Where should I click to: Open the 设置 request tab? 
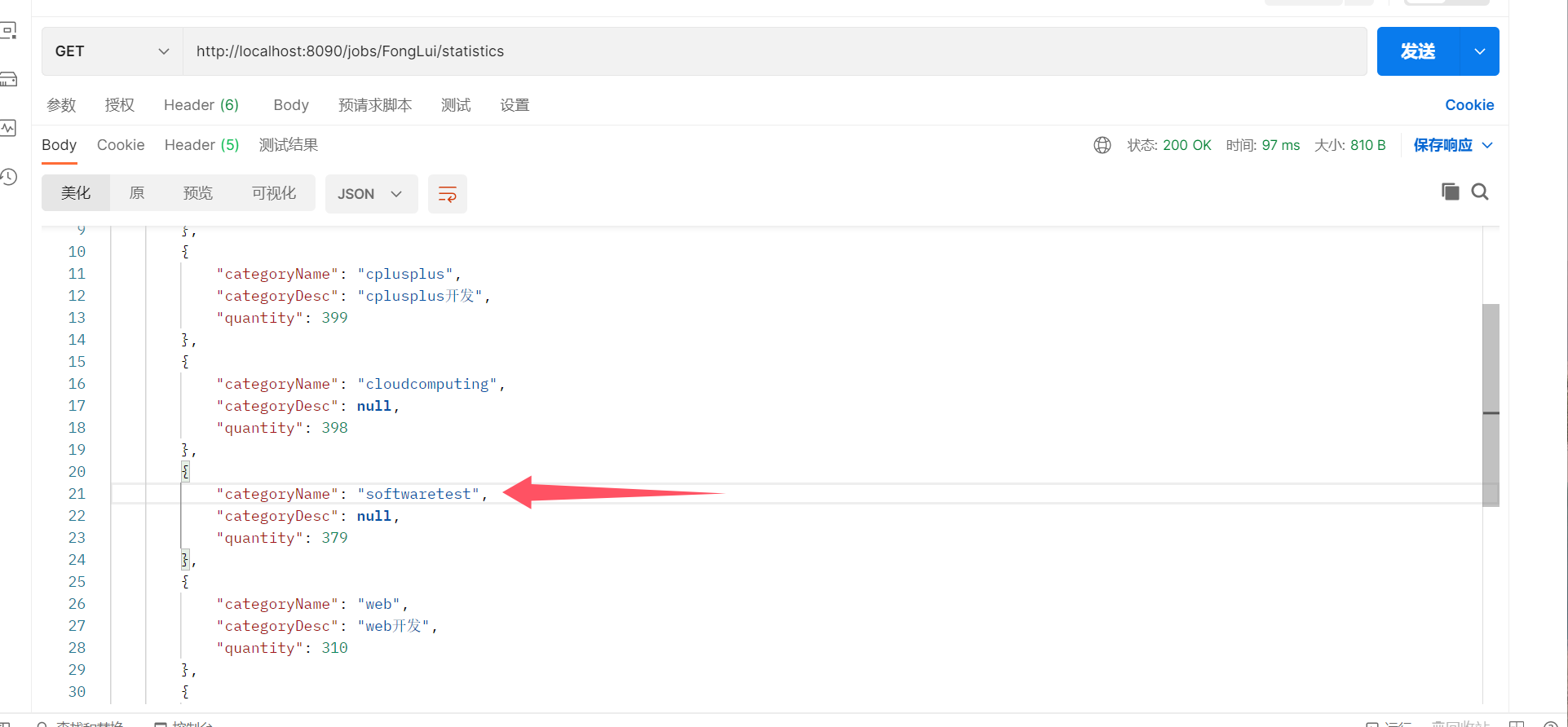tap(515, 105)
